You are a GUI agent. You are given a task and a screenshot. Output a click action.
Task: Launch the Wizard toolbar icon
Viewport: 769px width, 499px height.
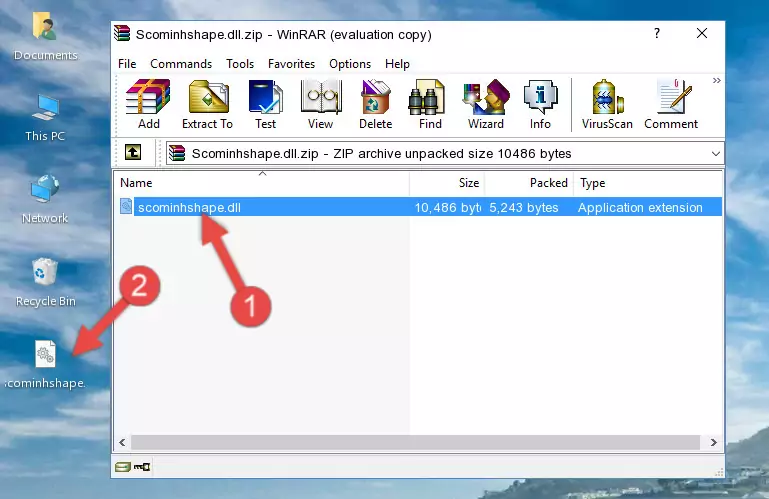pyautogui.click(x=486, y=104)
